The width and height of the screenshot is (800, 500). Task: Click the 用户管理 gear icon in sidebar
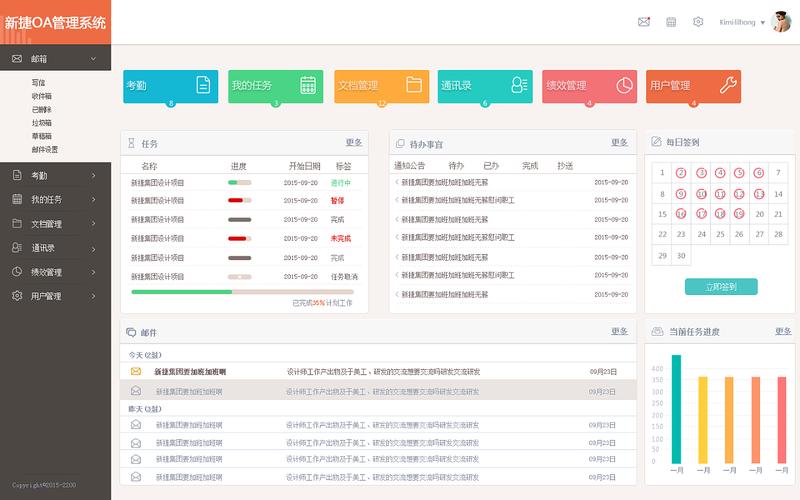17,295
